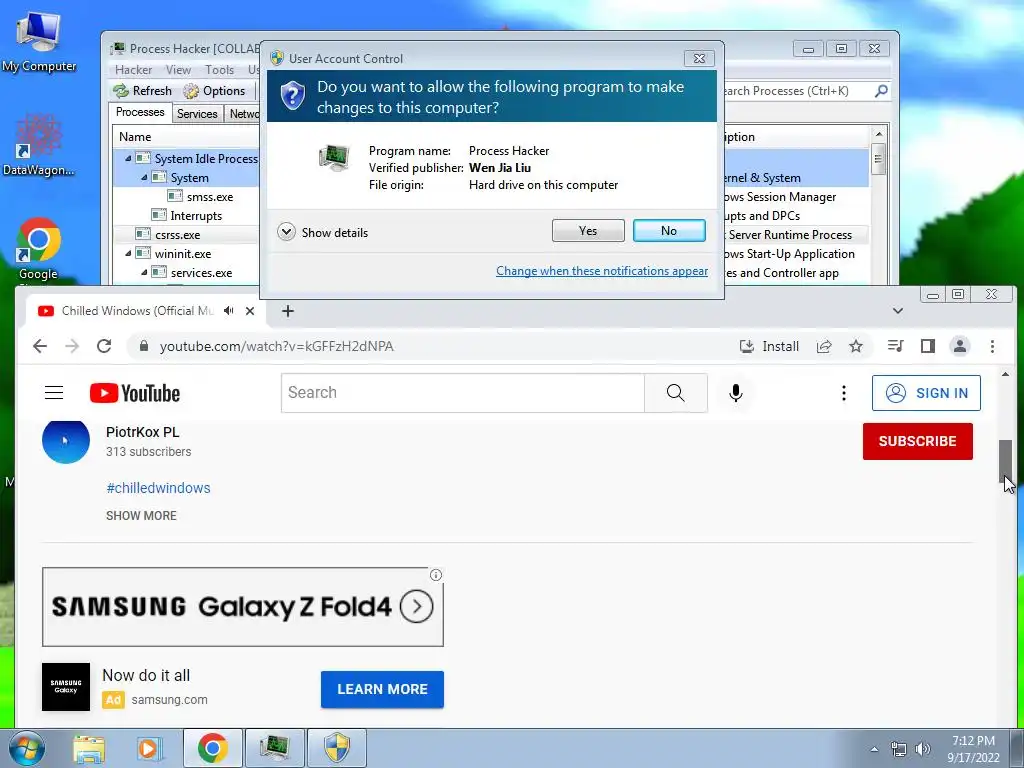Open 'Change when these notifications appear' link
The height and width of the screenshot is (768, 1024).
pyautogui.click(x=601, y=270)
